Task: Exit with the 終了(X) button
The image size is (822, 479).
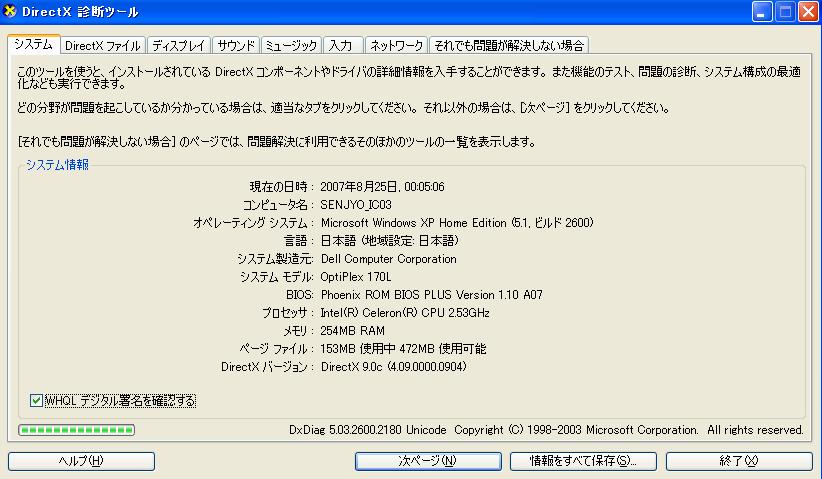Action: click(x=739, y=461)
